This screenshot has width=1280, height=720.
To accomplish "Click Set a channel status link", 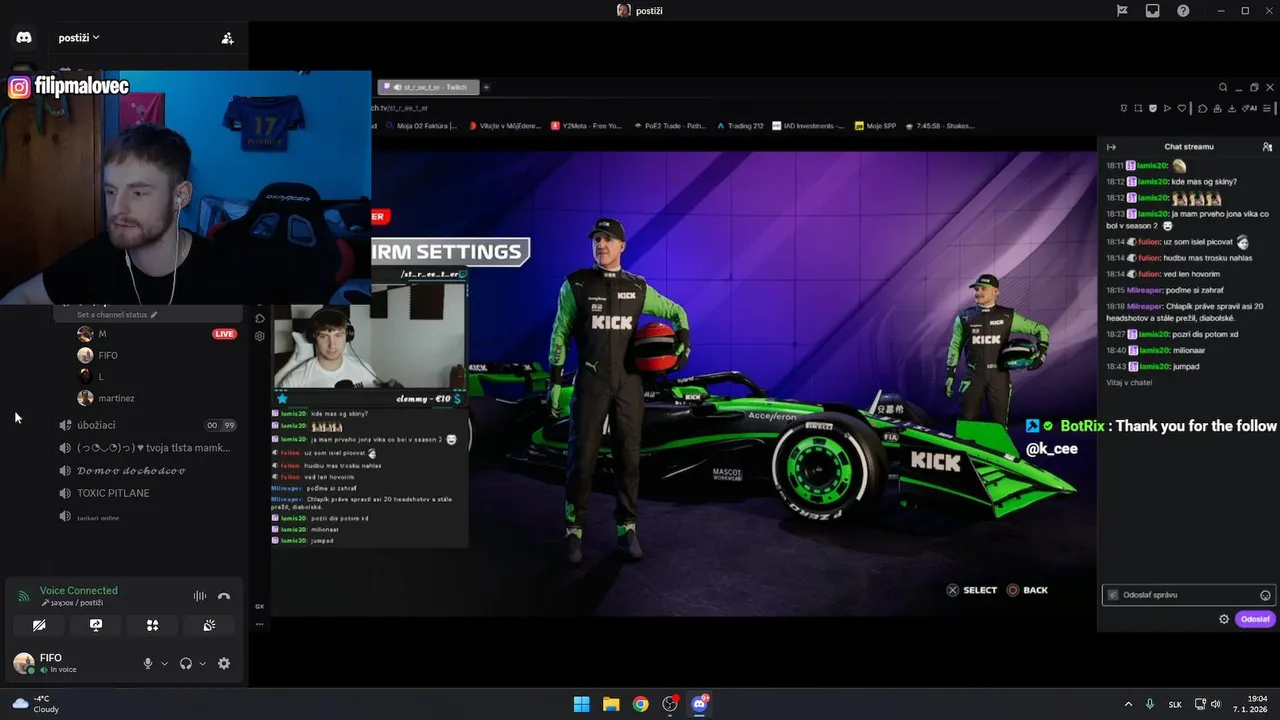I will 117,314.
